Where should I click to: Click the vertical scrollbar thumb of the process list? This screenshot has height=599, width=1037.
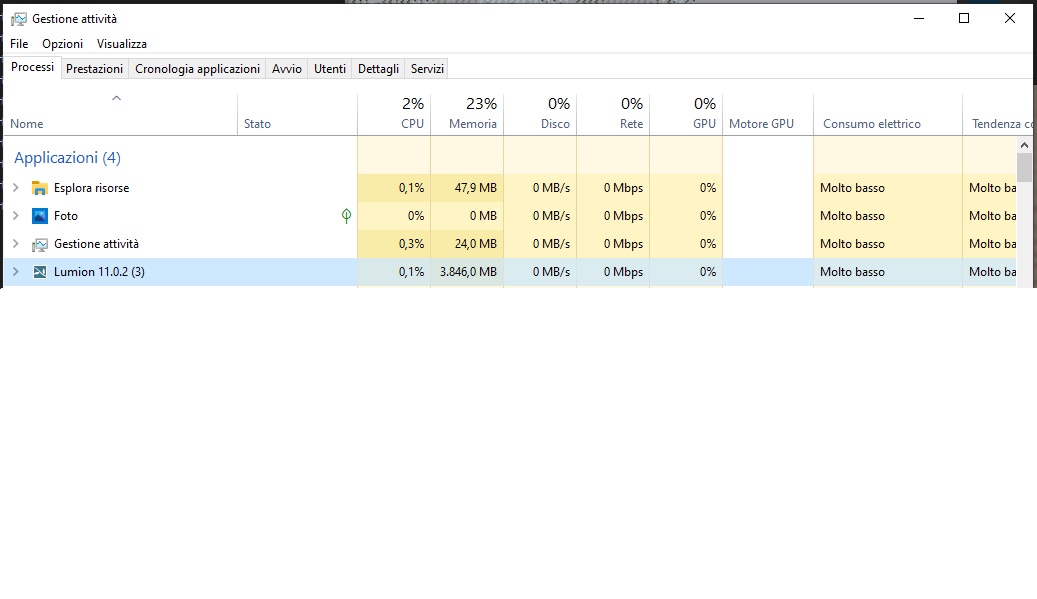(x=1024, y=167)
